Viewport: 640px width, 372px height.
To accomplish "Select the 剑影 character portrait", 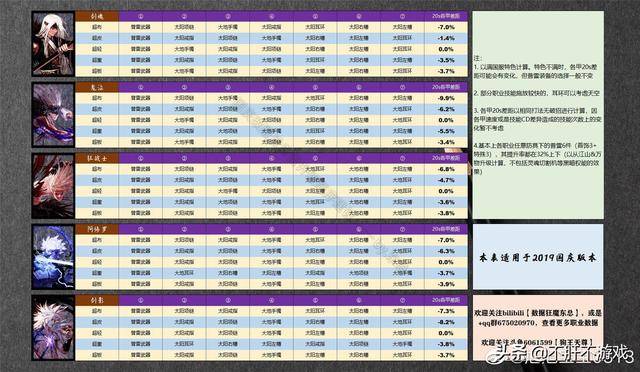I will pos(53,328).
